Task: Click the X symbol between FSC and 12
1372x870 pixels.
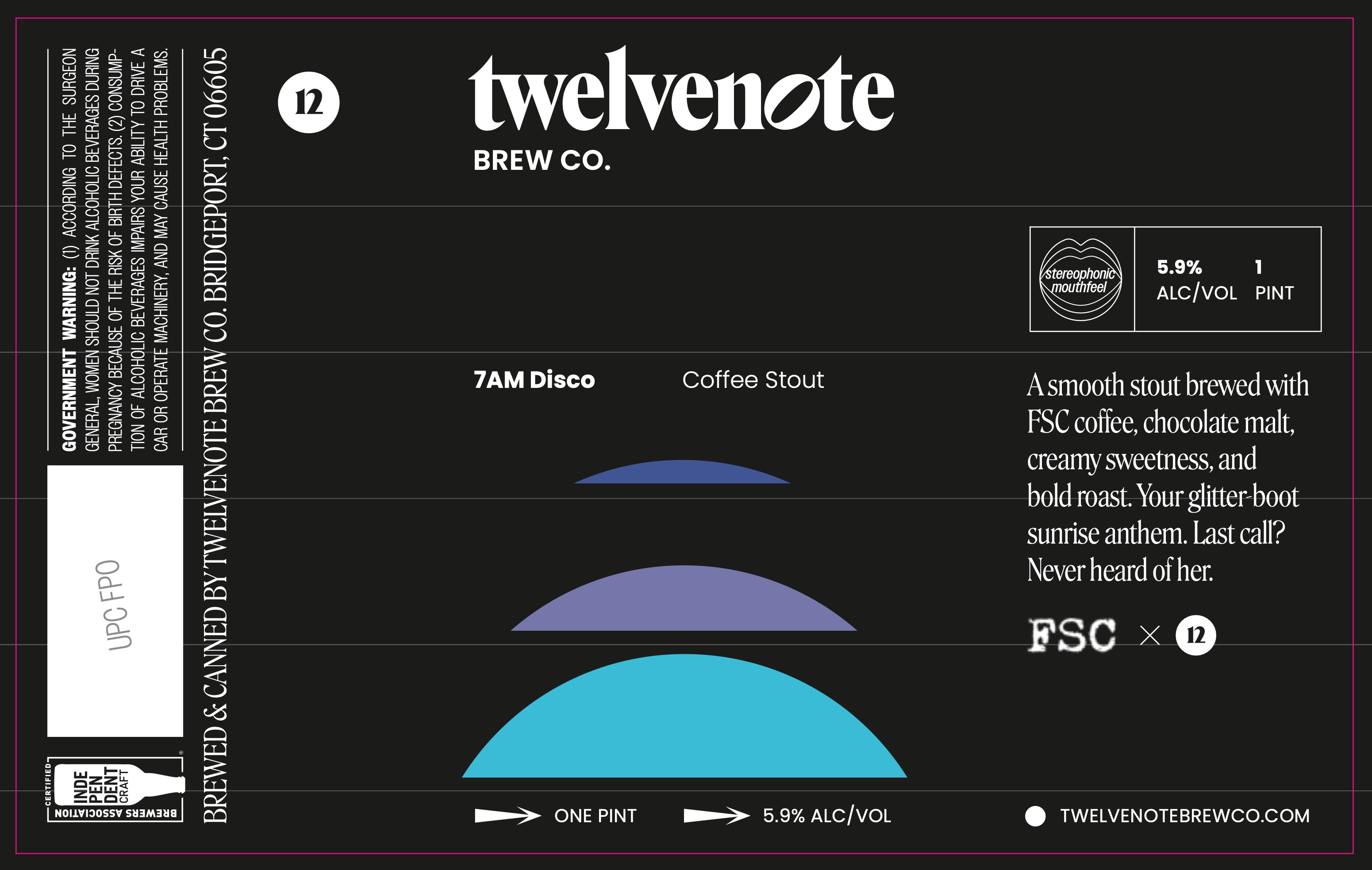Action: click(x=1150, y=635)
